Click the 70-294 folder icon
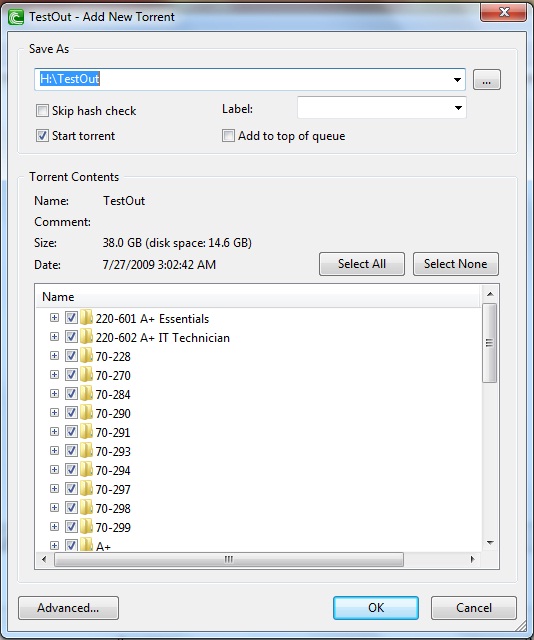This screenshot has width=534, height=640. (x=86, y=469)
